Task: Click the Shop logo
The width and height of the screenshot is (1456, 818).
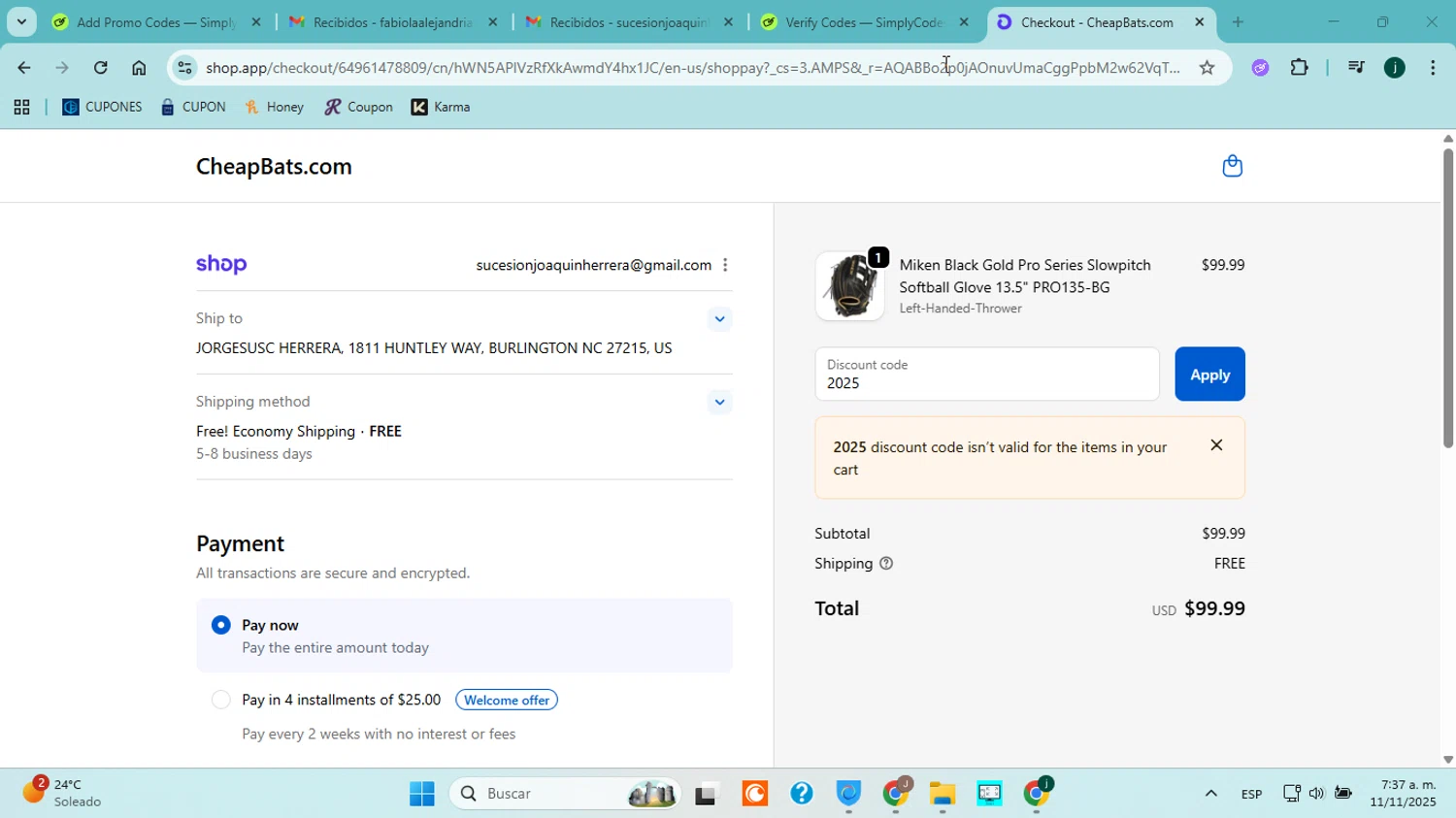Action: [x=221, y=265]
